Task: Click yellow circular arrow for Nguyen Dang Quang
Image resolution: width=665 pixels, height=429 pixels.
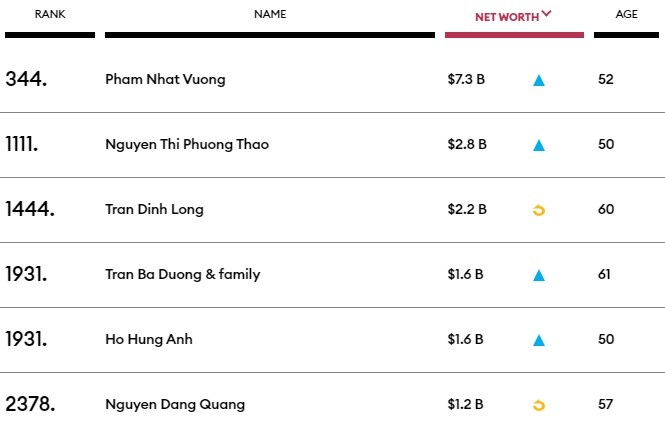Action: coord(539,405)
